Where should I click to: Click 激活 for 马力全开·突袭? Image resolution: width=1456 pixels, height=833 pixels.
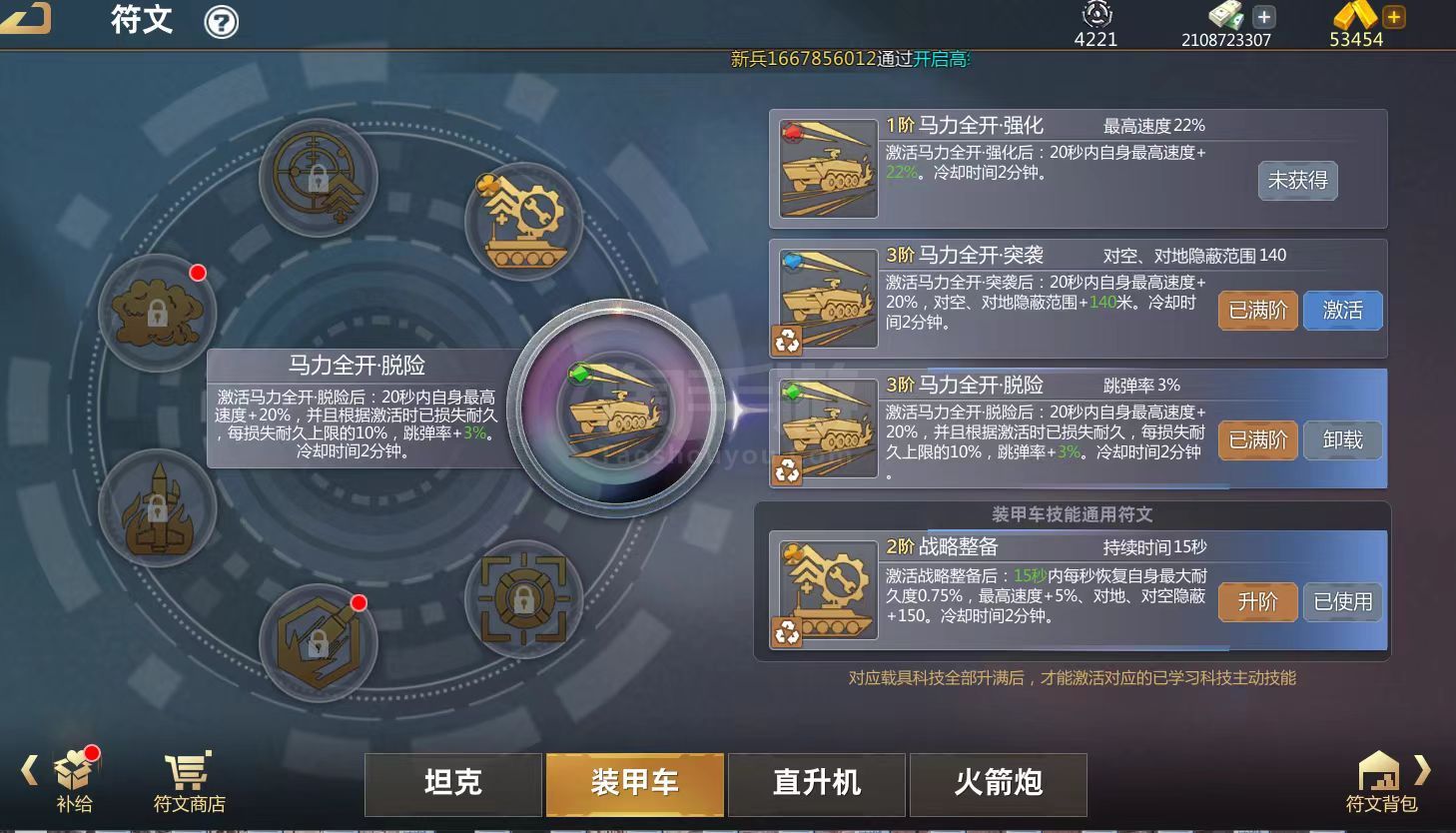(1342, 311)
